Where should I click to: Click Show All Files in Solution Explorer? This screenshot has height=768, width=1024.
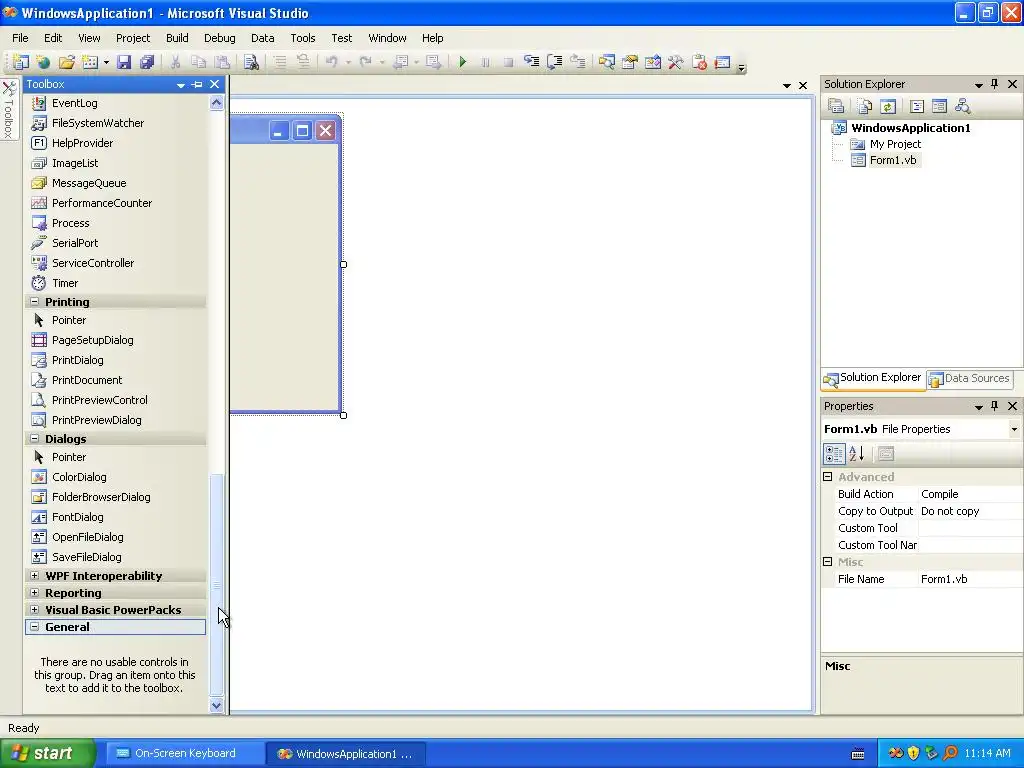tap(865, 106)
